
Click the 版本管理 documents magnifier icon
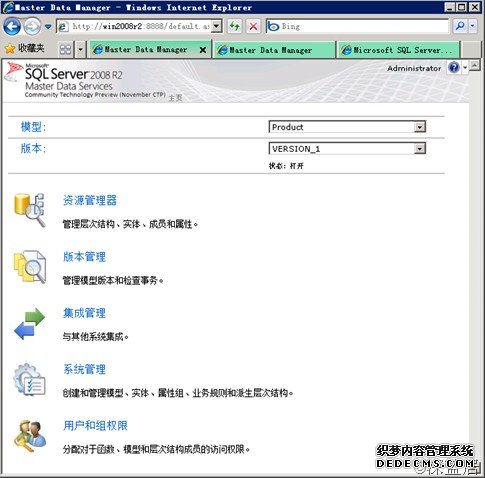pos(30,267)
